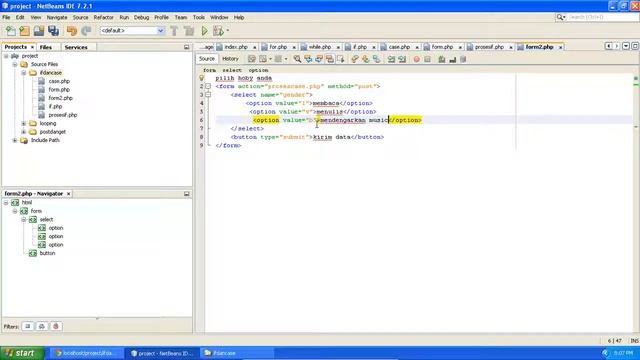The width and height of the screenshot is (640, 360).
Task: Click the Redo toolbar icon
Action: 86,31
